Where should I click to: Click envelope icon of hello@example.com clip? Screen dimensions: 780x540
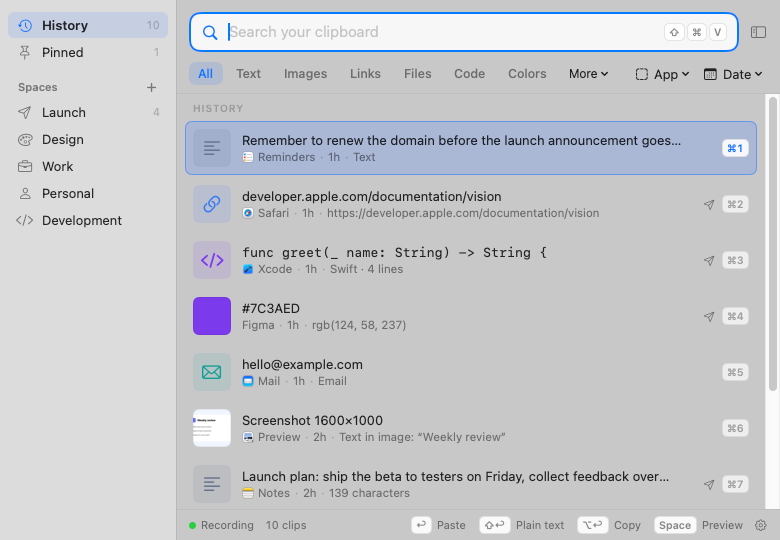(x=212, y=372)
